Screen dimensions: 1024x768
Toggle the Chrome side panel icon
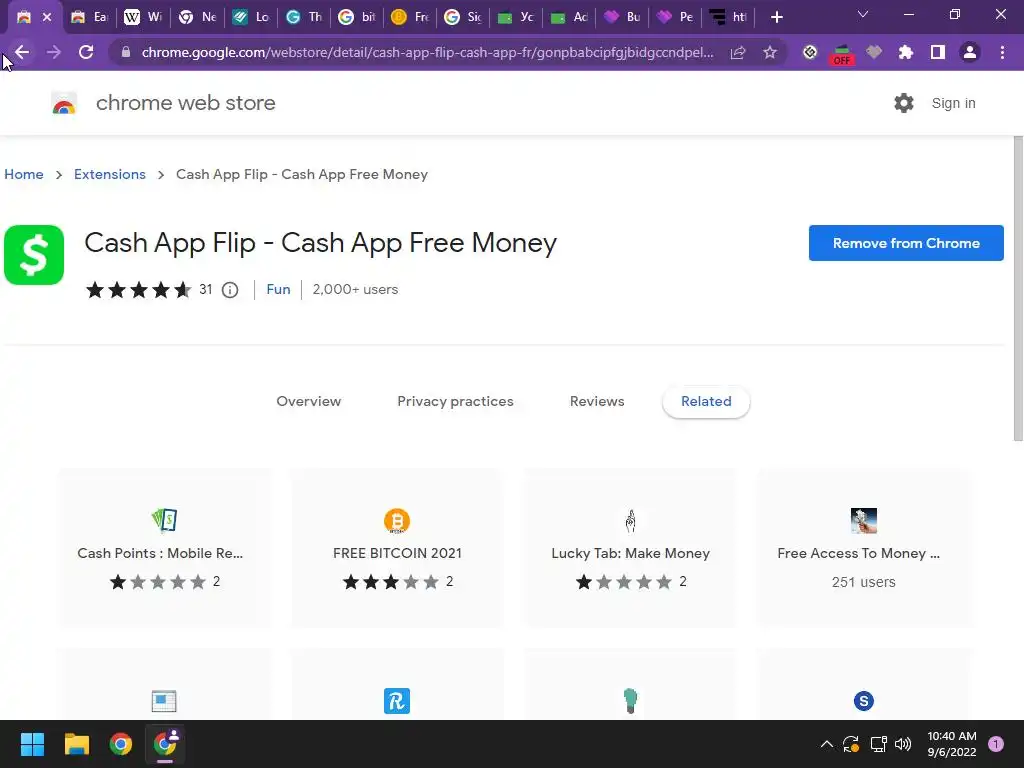(x=938, y=52)
